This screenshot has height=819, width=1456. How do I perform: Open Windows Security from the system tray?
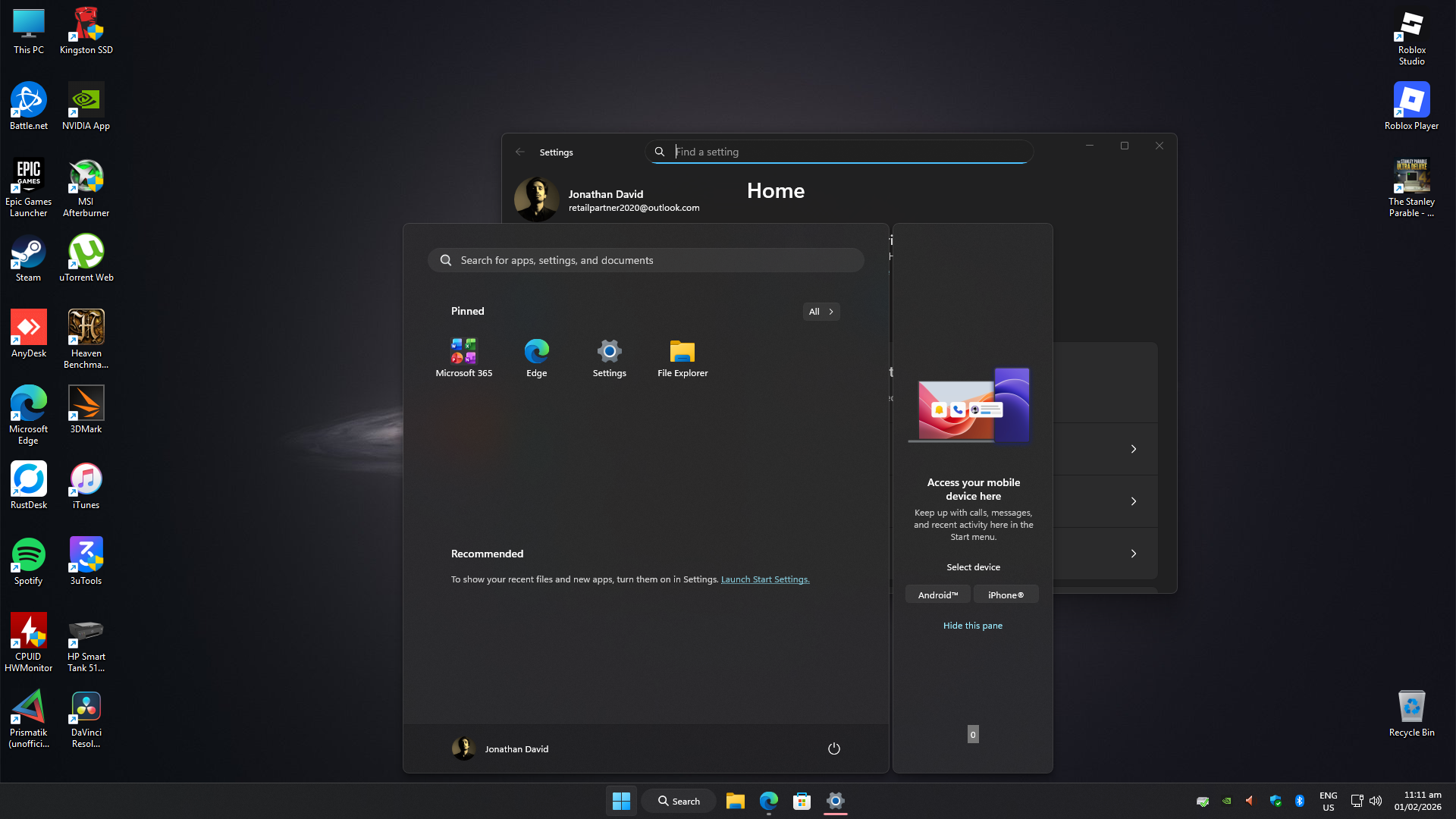tap(1276, 801)
